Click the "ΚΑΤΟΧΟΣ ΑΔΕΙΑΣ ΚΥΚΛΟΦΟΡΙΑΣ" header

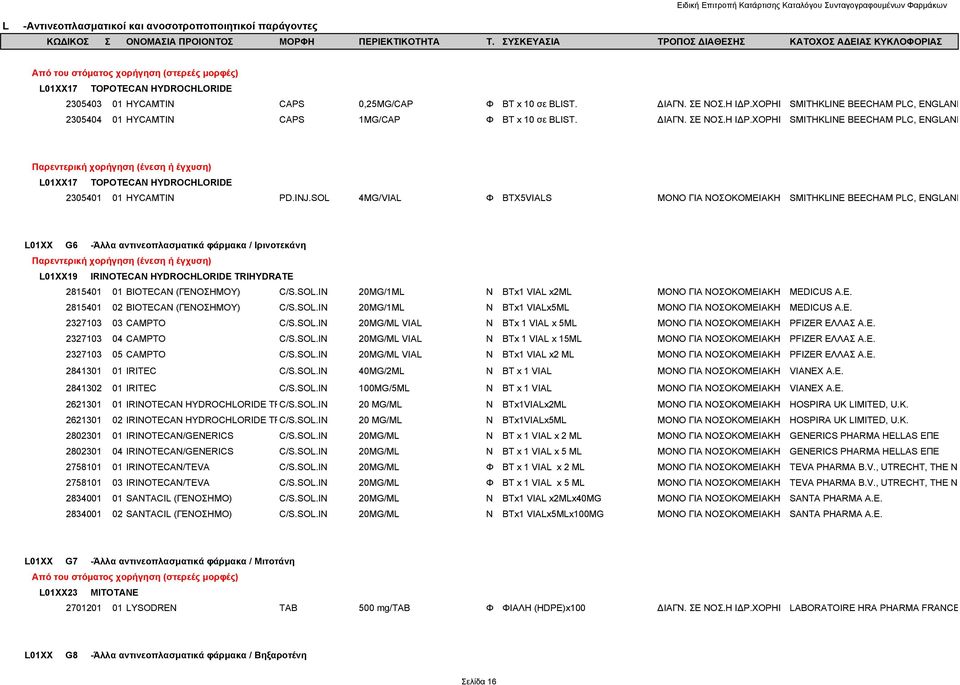[x=866, y=42]
